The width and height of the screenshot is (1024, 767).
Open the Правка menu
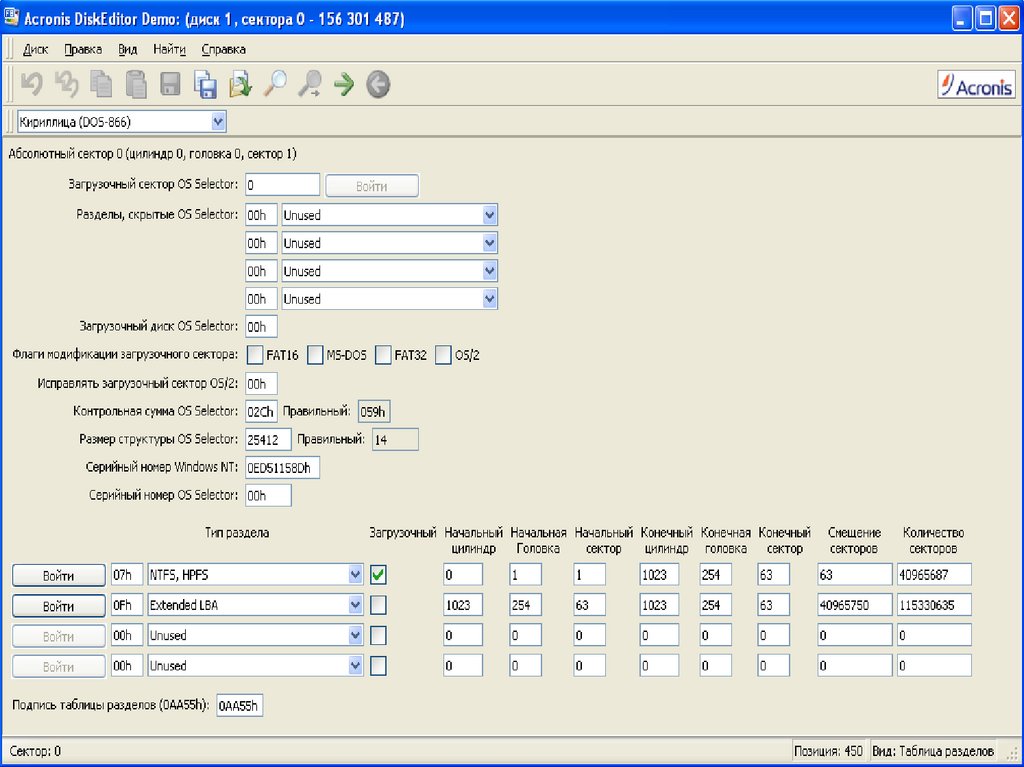[x=83, y=49]
